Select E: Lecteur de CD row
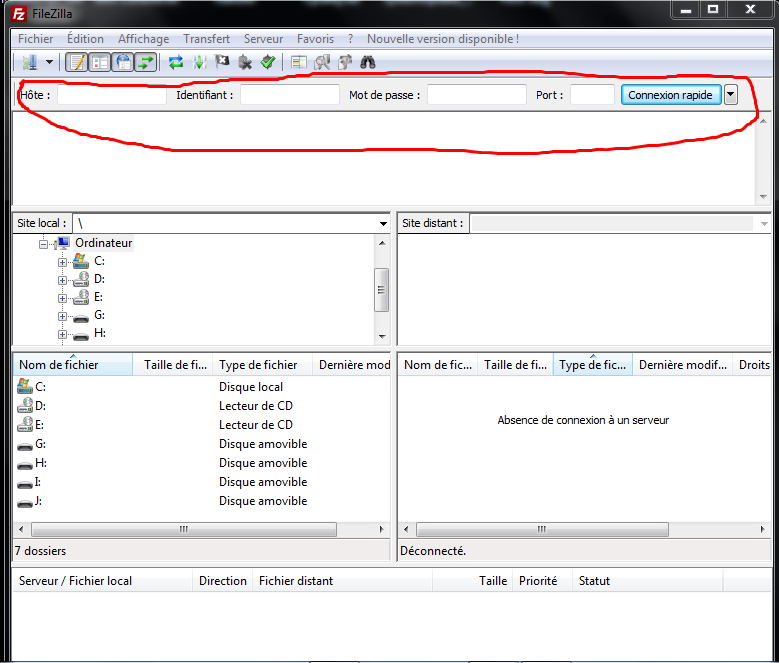The image size is (779, 663). 201,425
